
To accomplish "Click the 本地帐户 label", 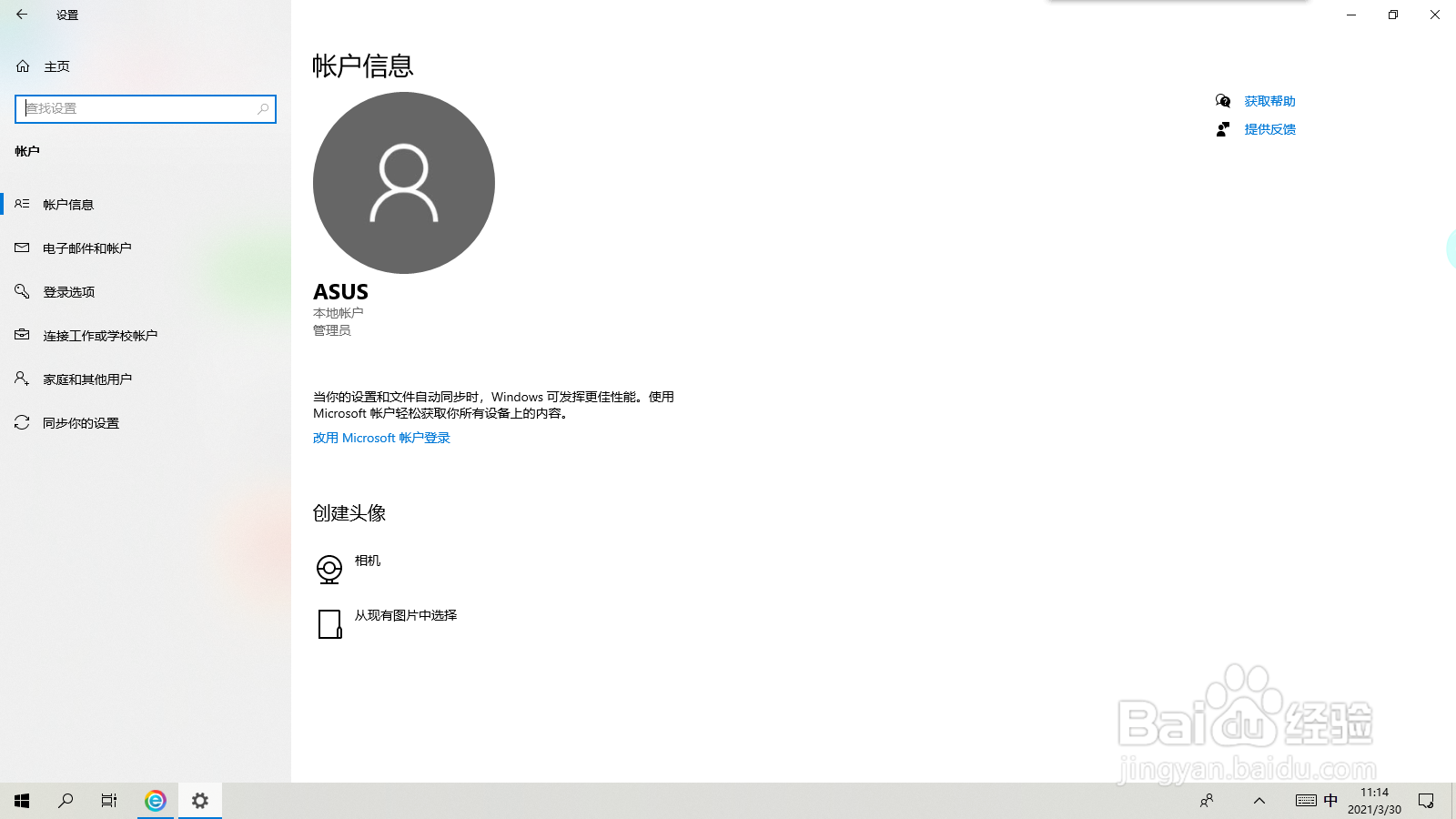I will [338, 313].
